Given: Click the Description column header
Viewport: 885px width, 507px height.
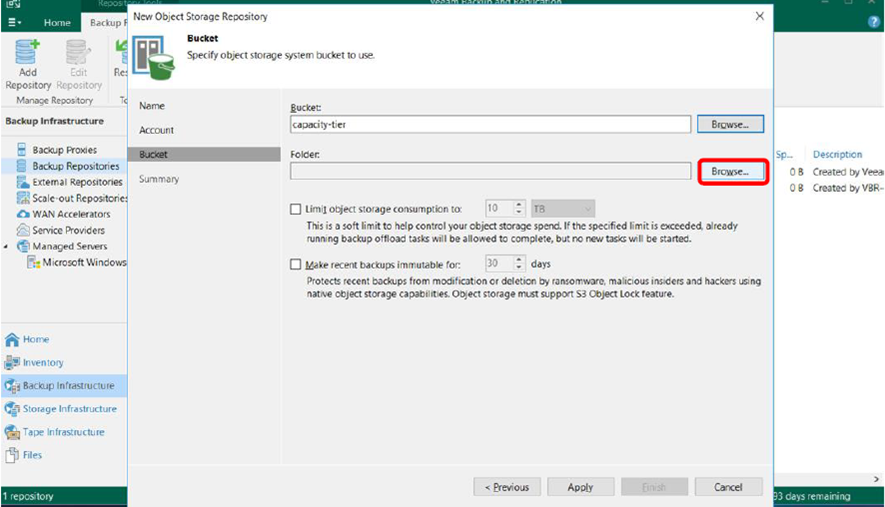Looking at the screenshot, I should click(x=837, y=154).
